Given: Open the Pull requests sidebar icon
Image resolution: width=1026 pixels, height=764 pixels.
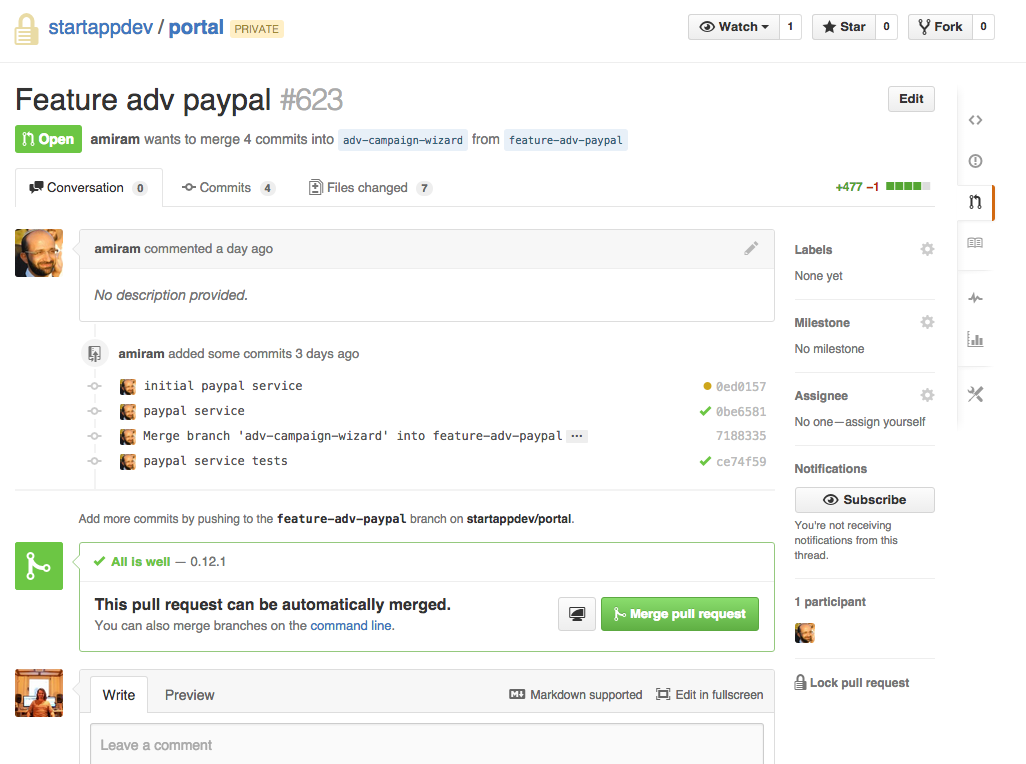Looking at the screenshot, I should 975,202.
